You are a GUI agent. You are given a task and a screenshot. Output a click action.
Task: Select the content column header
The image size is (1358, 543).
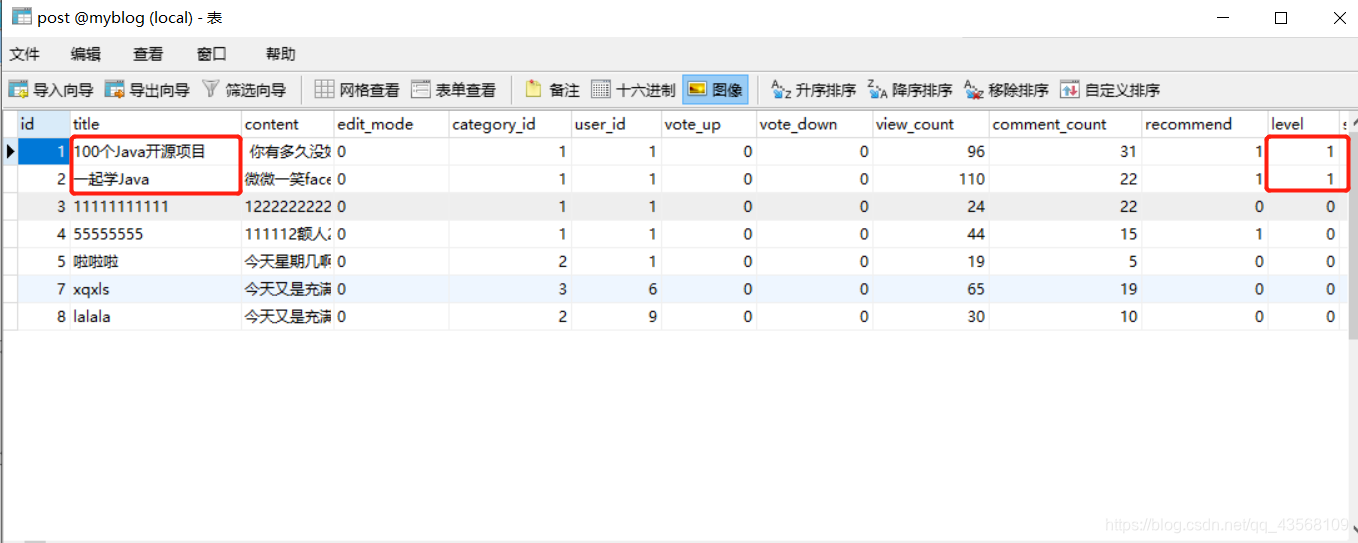pyautogui.click(x=287, y=124)
